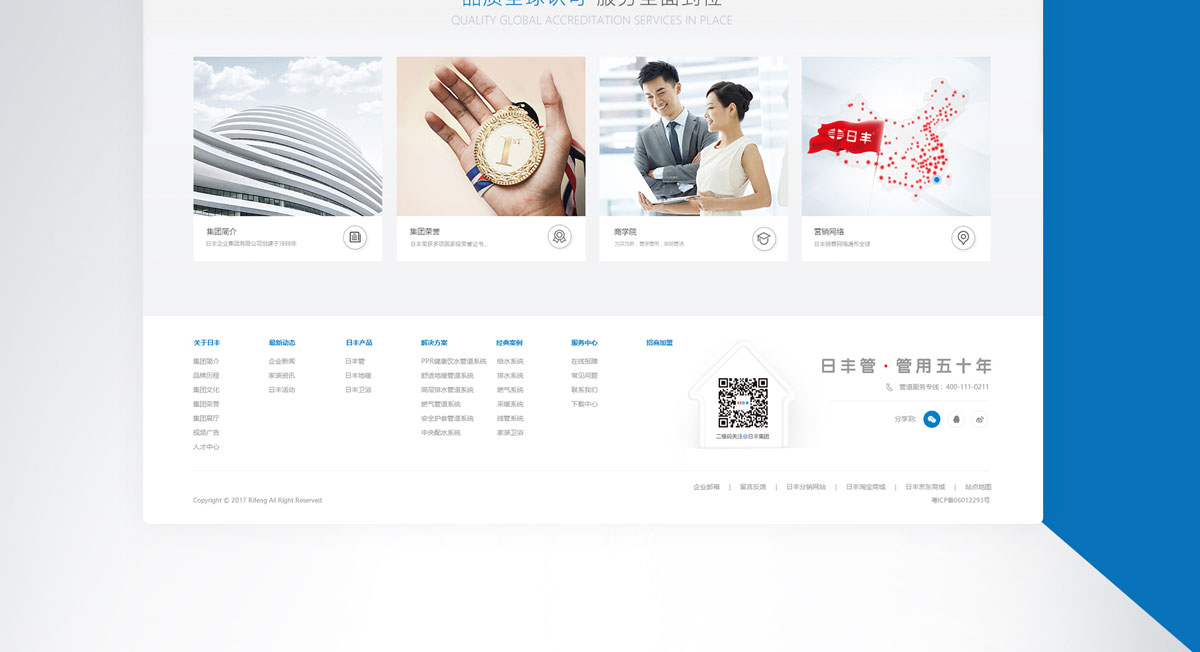Open the gold medal in hand image
Viewport: 1200px width, 652px height.
click(491, 136)
